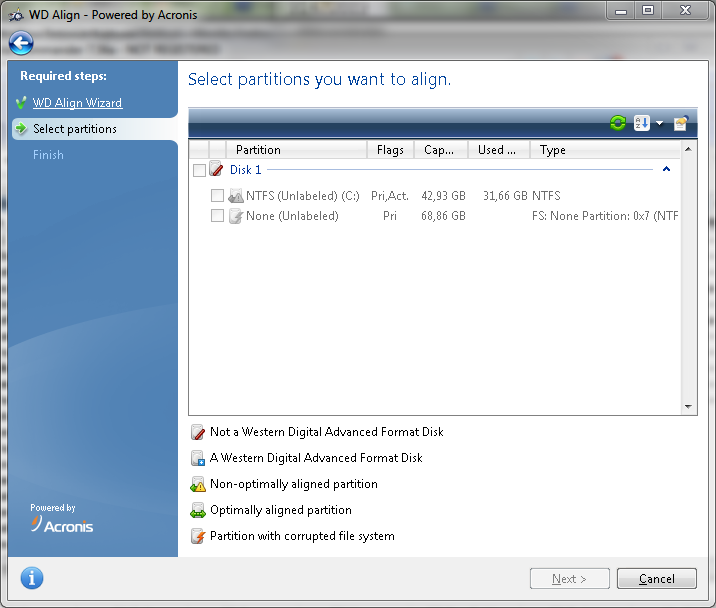Sort by the Partition column header
Image resolution: width=716 pixels, height=608 pixels.
296,150
